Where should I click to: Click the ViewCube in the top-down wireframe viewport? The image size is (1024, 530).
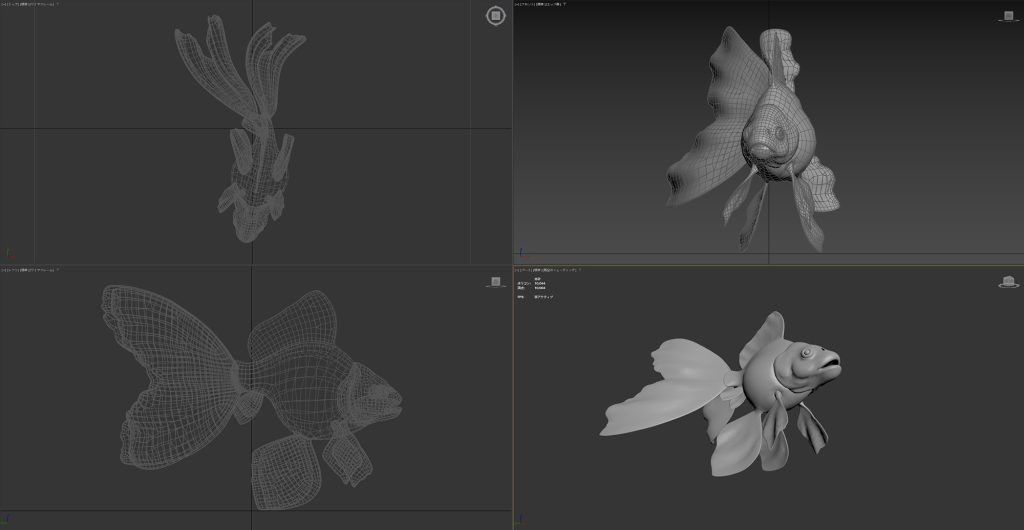495,16
